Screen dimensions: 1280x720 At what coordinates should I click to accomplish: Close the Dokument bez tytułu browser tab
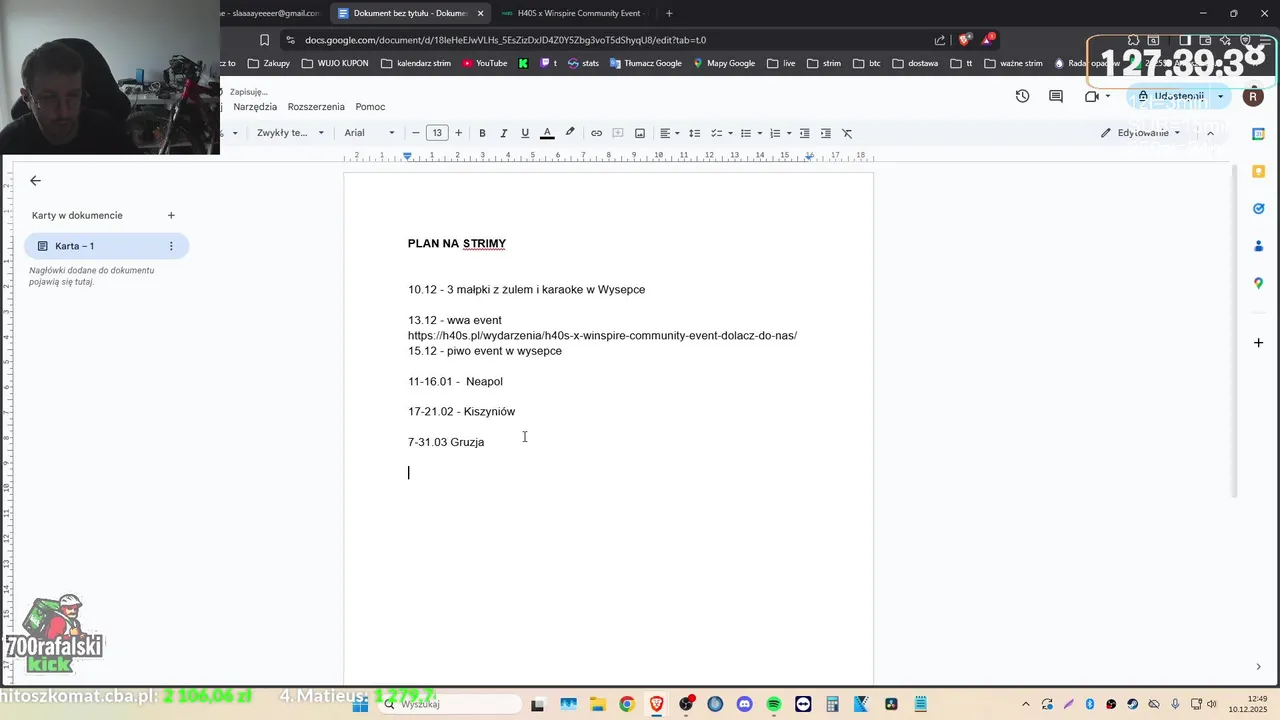[480, 13]
